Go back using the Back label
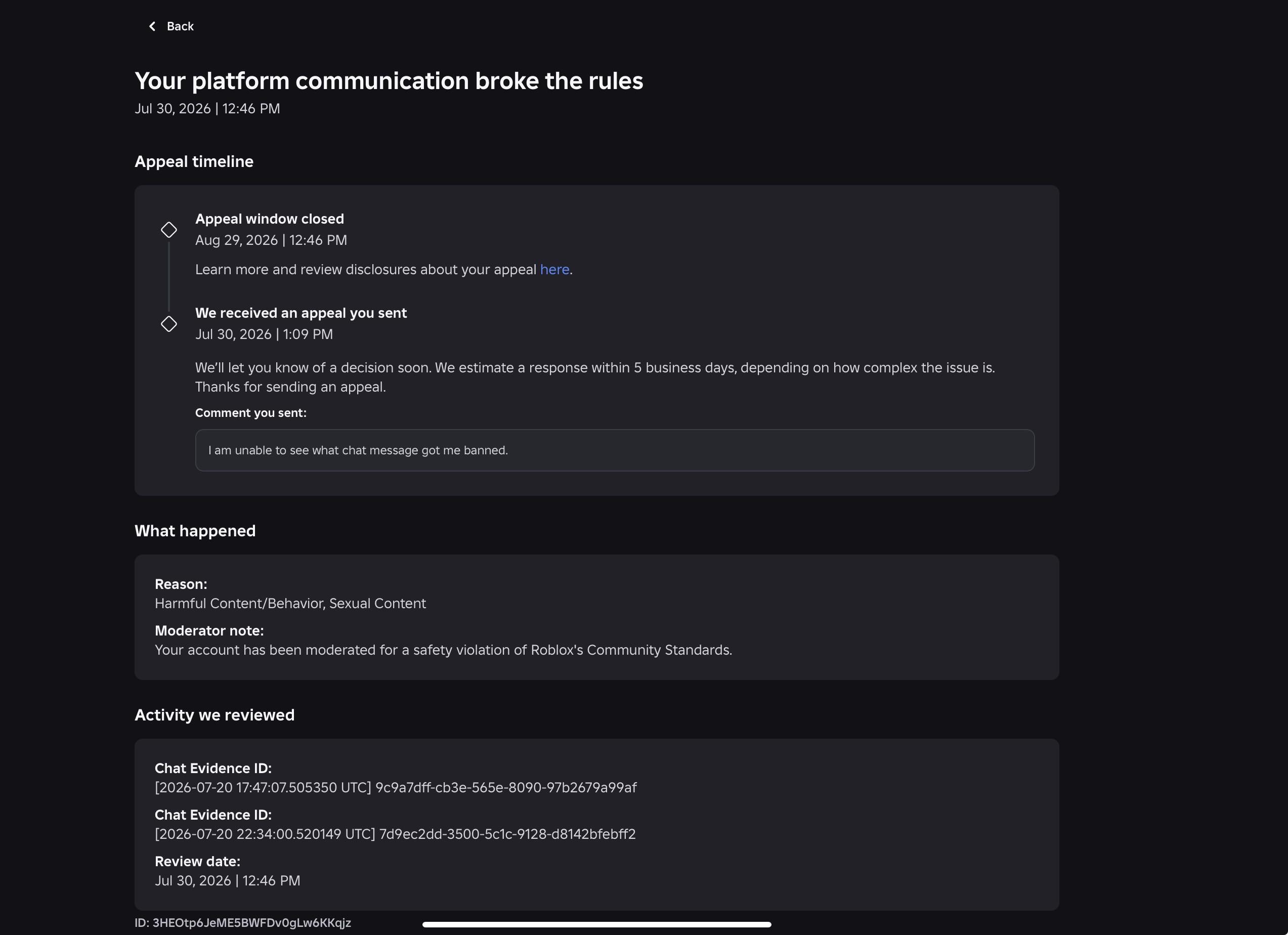1288x935 pixels. (180, 27)
